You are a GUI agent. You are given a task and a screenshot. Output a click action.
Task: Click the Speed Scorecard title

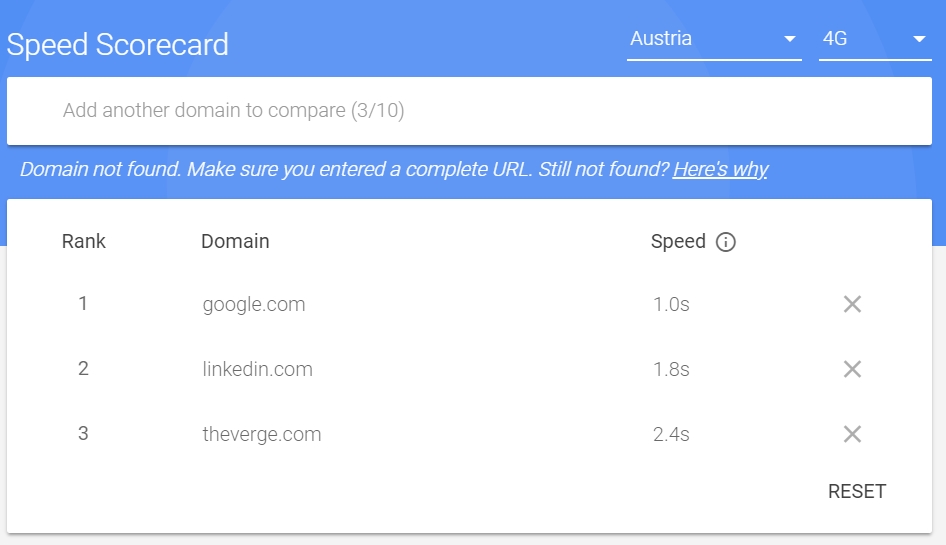[x=118, y=45]
